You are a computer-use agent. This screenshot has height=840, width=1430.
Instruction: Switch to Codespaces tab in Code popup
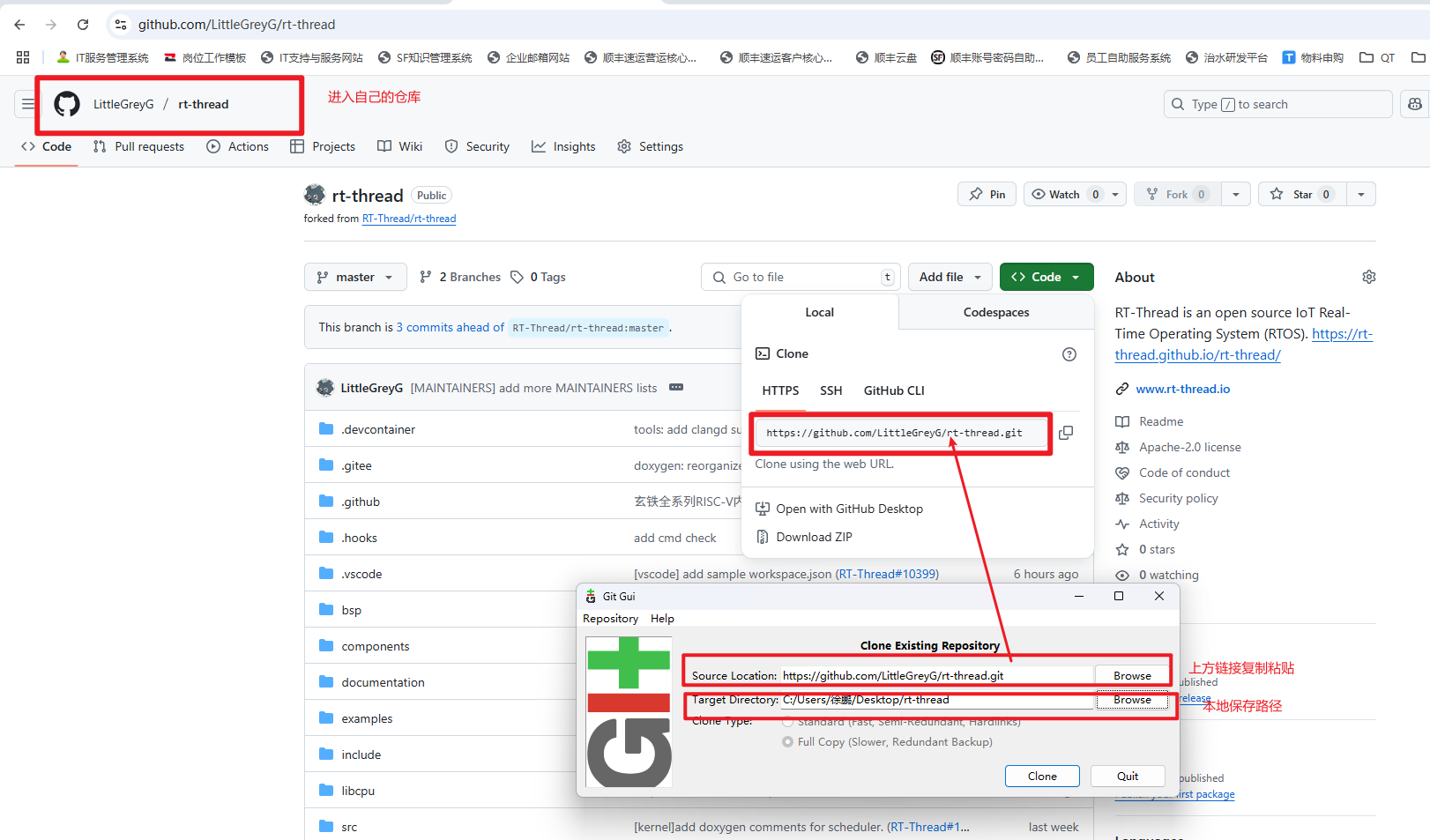click(x=996, y=312)
